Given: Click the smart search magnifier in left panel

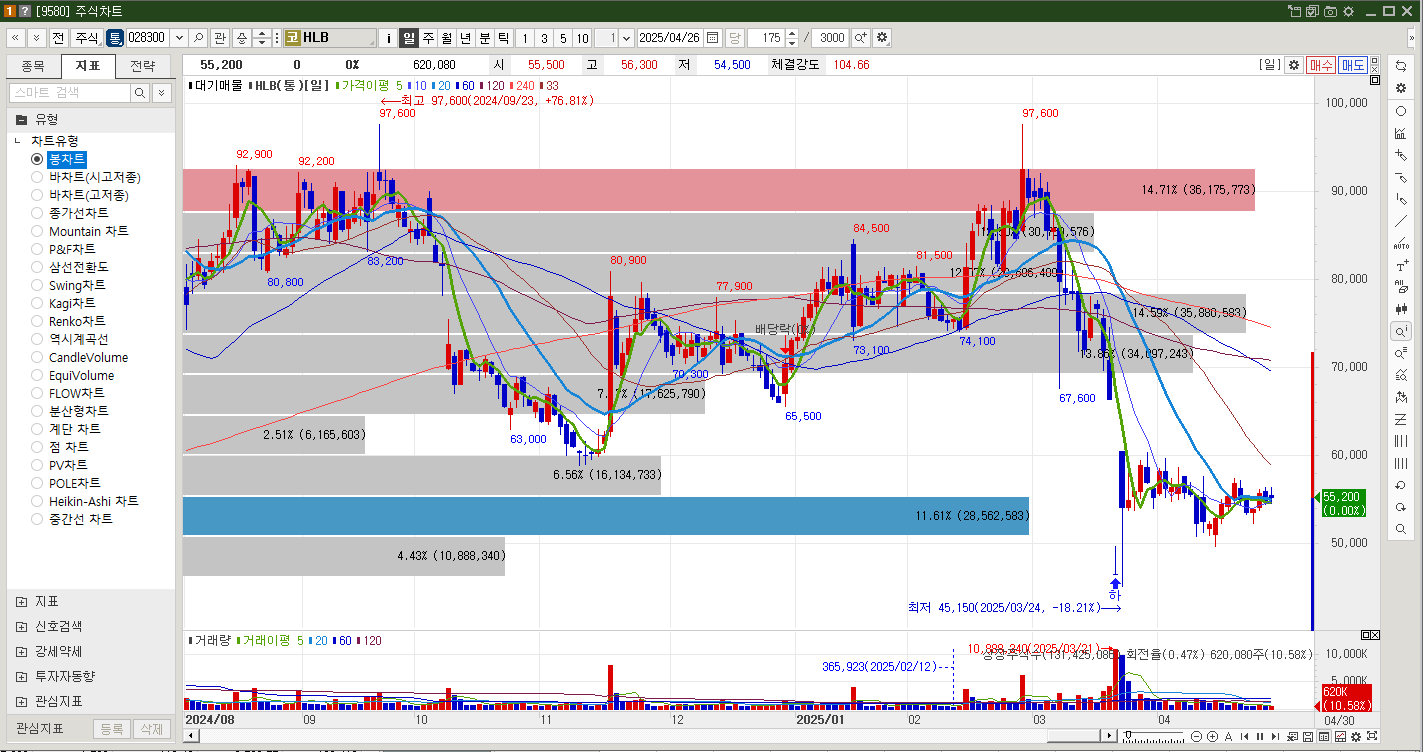Looking at the screenshot, I should coord(140,92).
